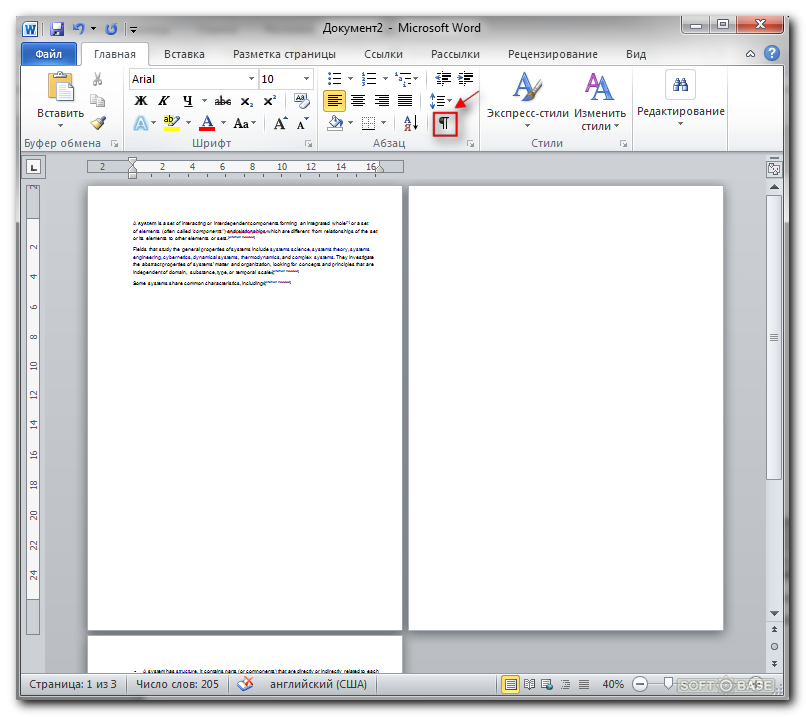The image size is (806, 717).
Task: Copy the selection to the clipboard
Action: point(97,100)
